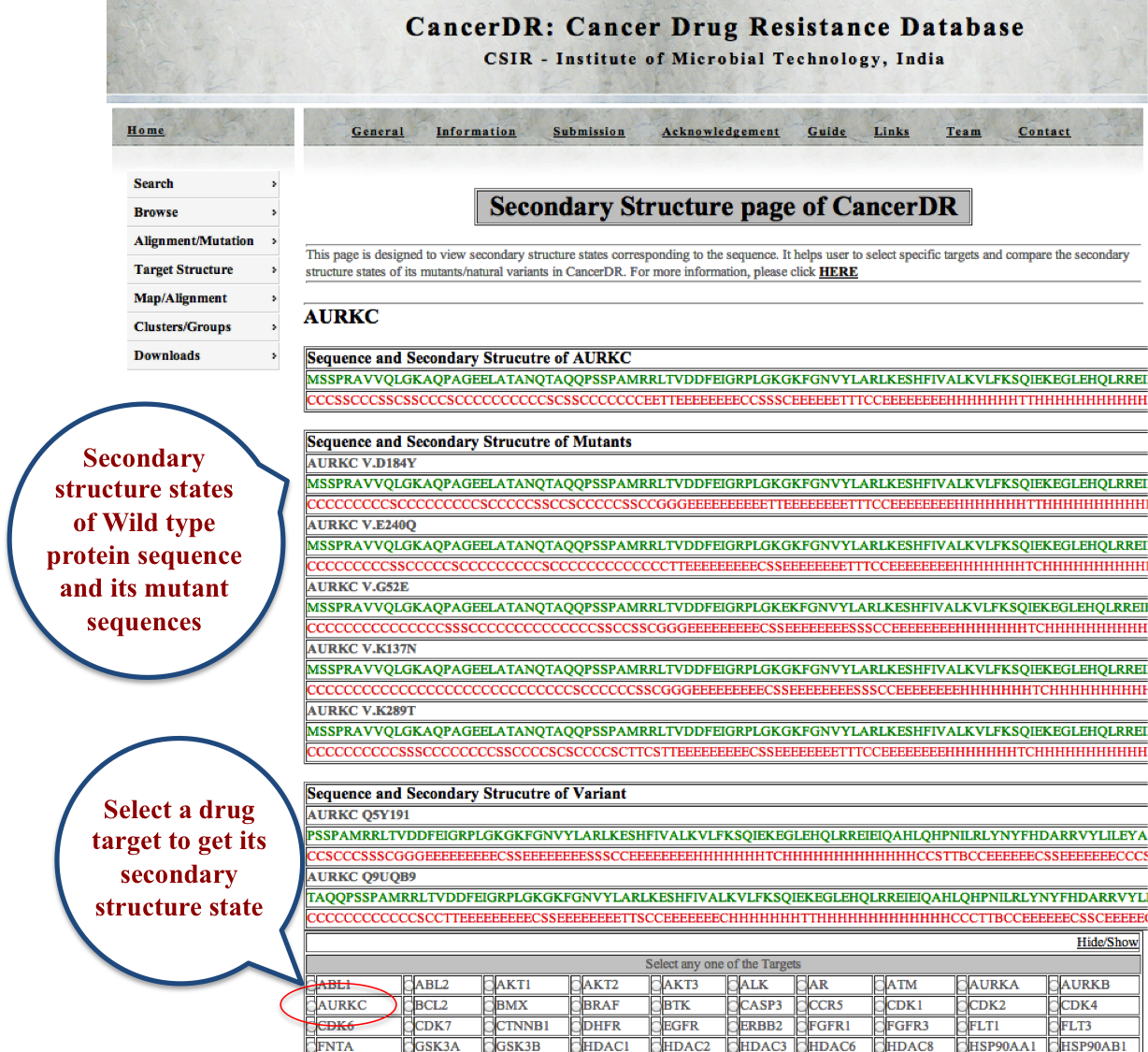The height and width of the screenshot is (1052, 1148).
Task: Select the BCL2 target radio button
Action: 409,1005
